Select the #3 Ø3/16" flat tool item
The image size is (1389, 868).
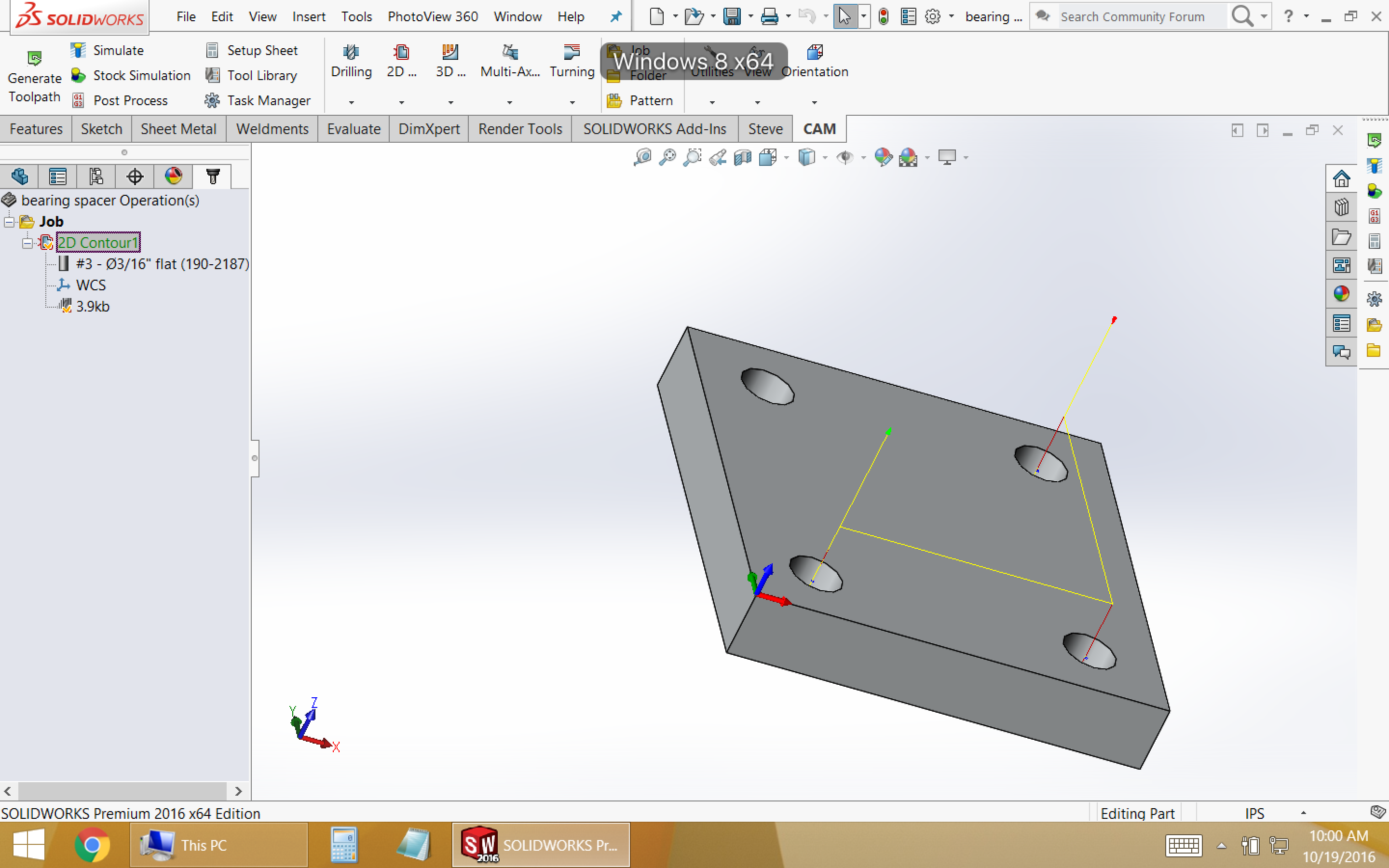click(153, 264)
